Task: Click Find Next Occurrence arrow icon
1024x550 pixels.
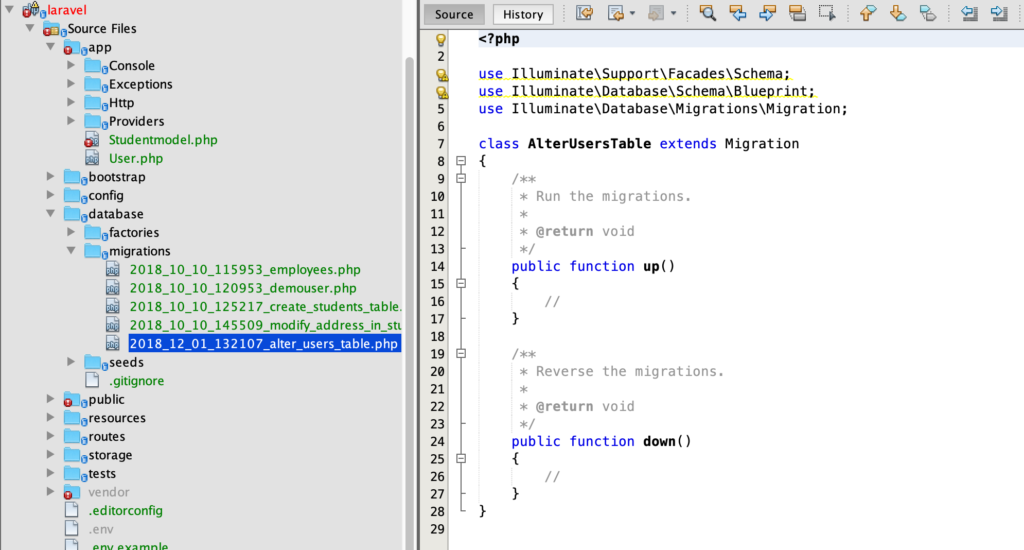Action: click(x=767, y=14)
